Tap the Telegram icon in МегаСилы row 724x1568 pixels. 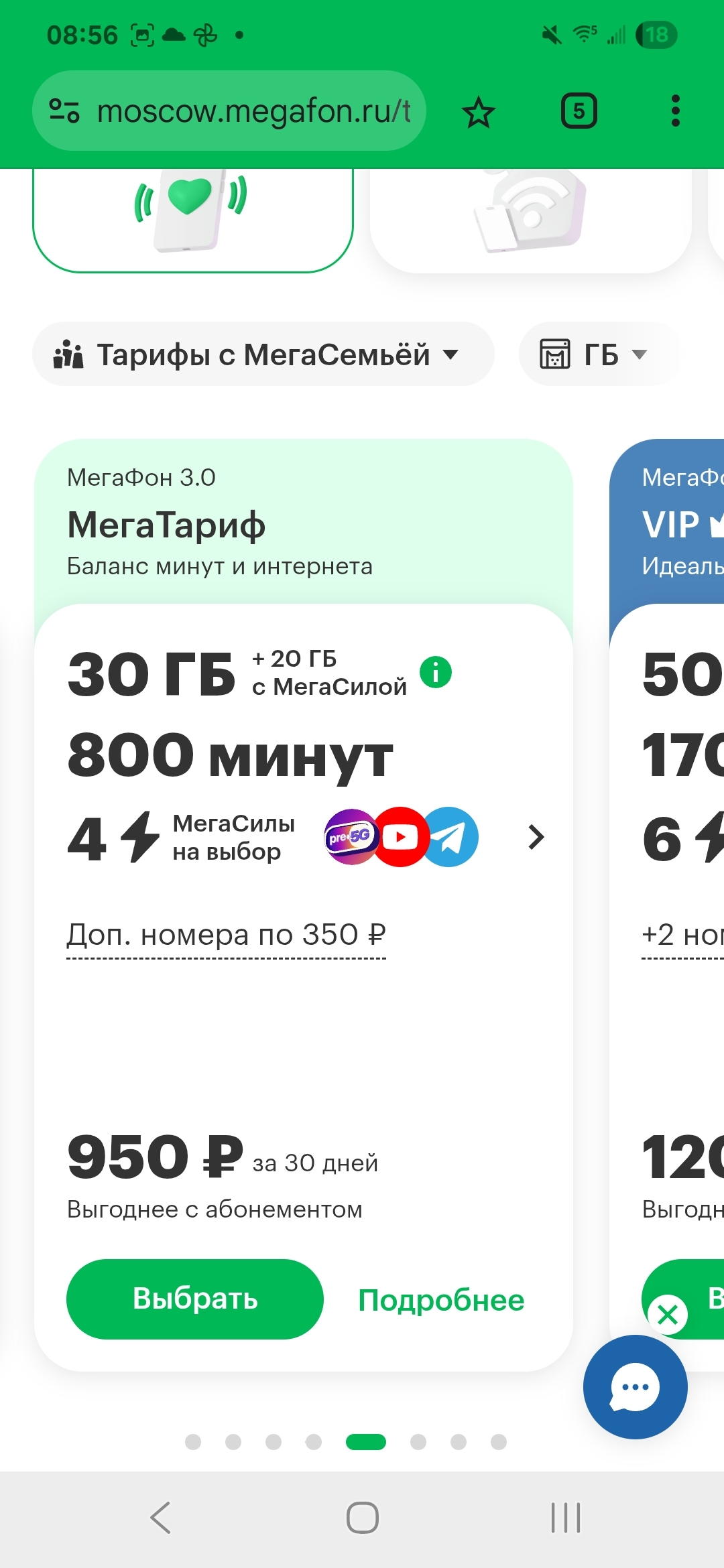pyautogui.click(x=450, y=837)
